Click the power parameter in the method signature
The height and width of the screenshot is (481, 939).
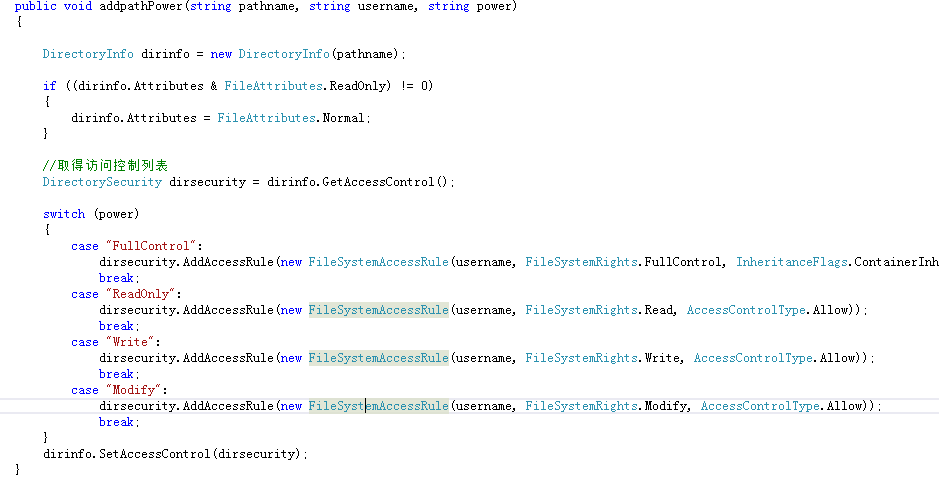(494, 7)
